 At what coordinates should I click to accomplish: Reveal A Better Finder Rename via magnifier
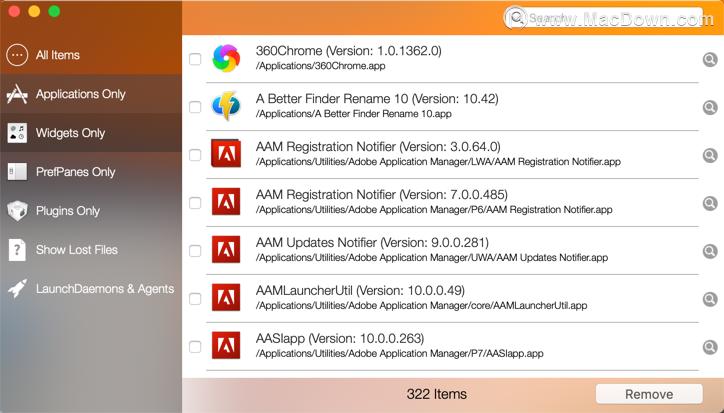[x=710, y=107]
